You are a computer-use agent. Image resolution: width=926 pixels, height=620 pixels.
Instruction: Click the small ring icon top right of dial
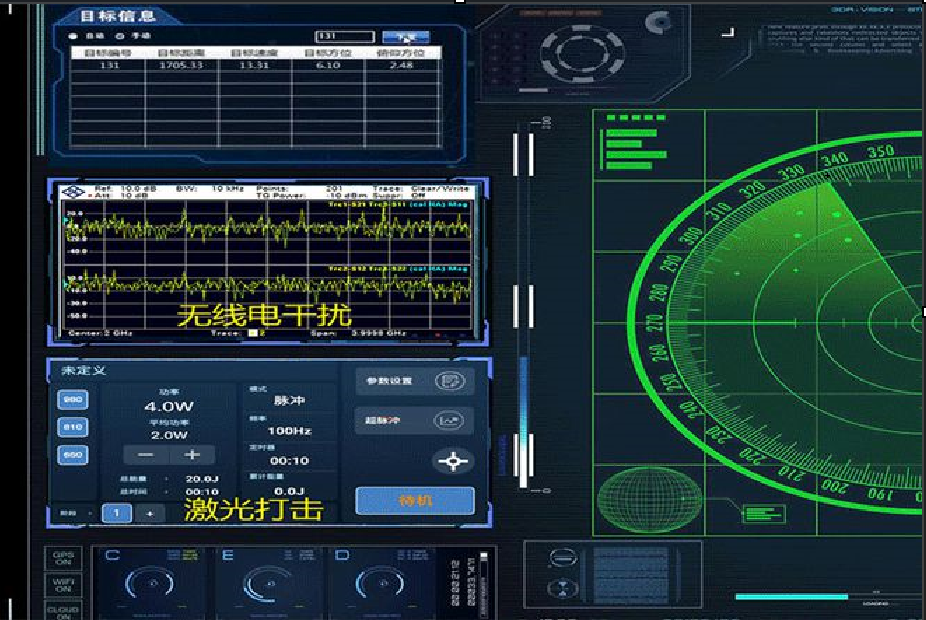tap(658, 22)
